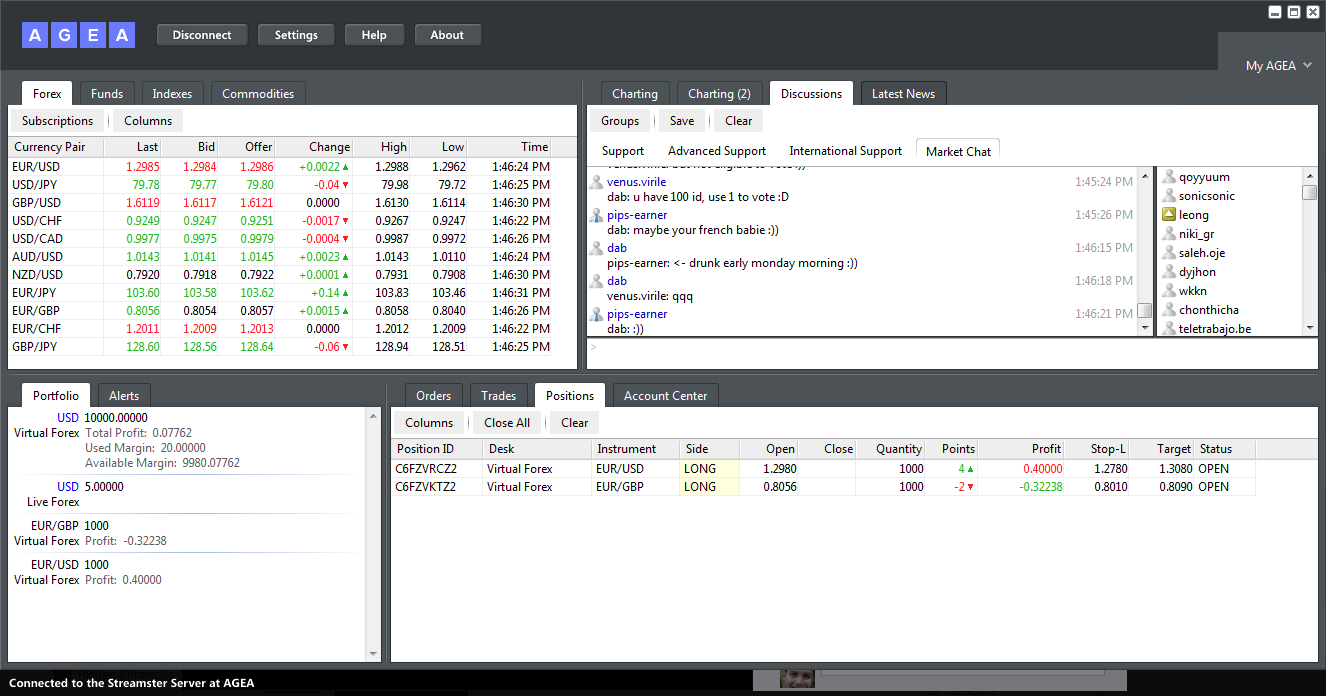Click Portfolio panel scroll-down arrow
Screen dimensions: 1326x696
point(374,654)
